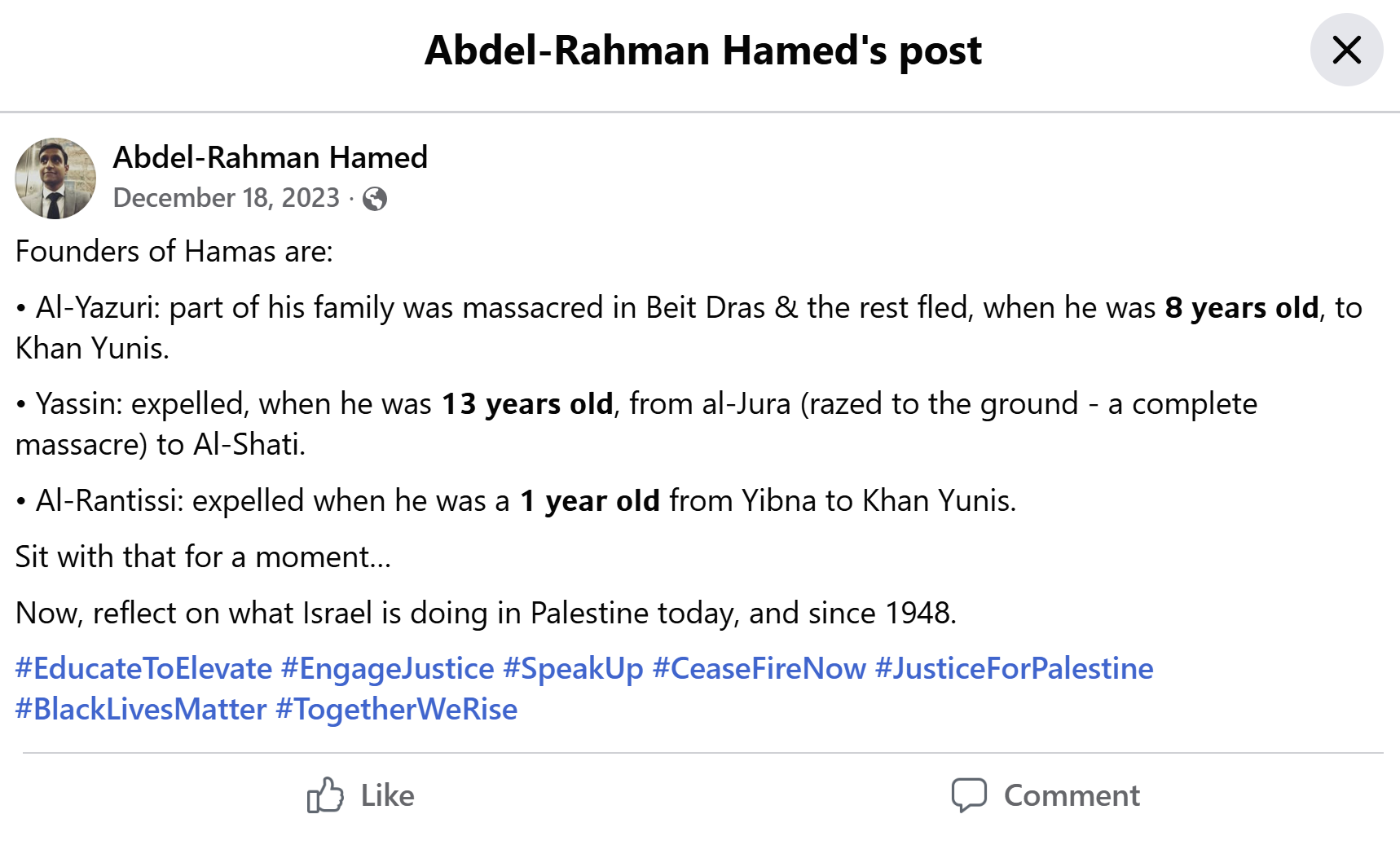Screen dimensions: 1400x867
Task: Click Abdel-Rahman Hamed's profile picture
Action: tap(55, 178)
